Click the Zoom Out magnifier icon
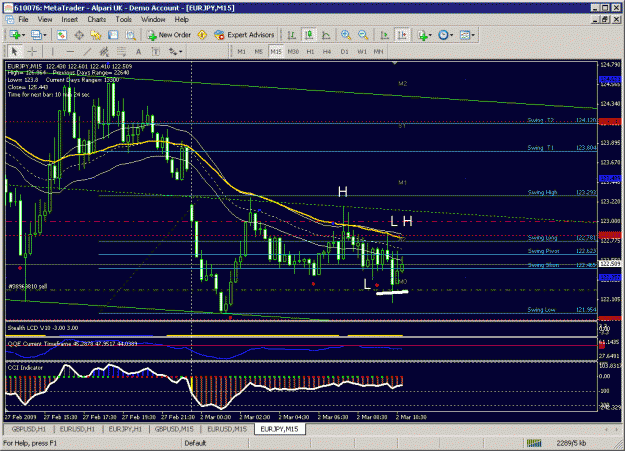Image resolution: width=625 pixels, height=451 pixels. [363, 35]
